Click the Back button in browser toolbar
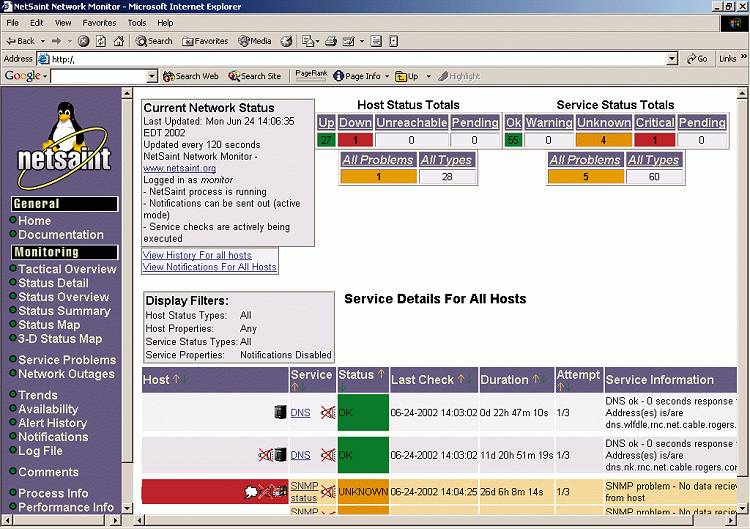Image resolution: width=750 pixels, height=529 pixels. tap(20, 41)
